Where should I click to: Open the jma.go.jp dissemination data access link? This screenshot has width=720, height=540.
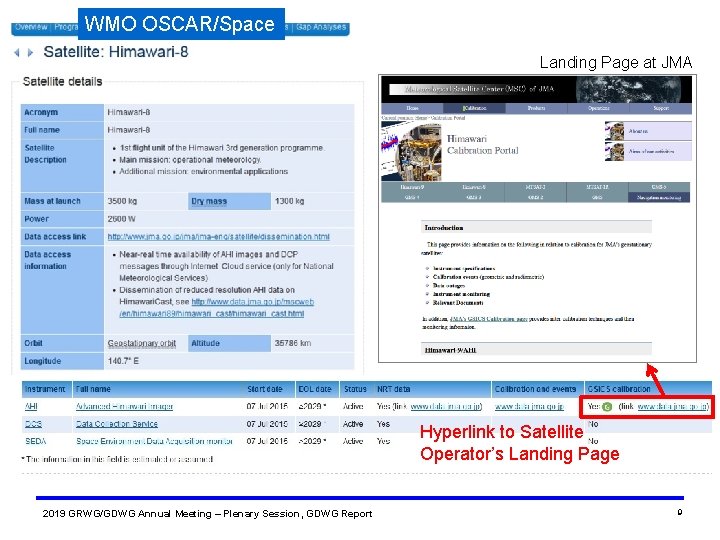click(219, 236)
